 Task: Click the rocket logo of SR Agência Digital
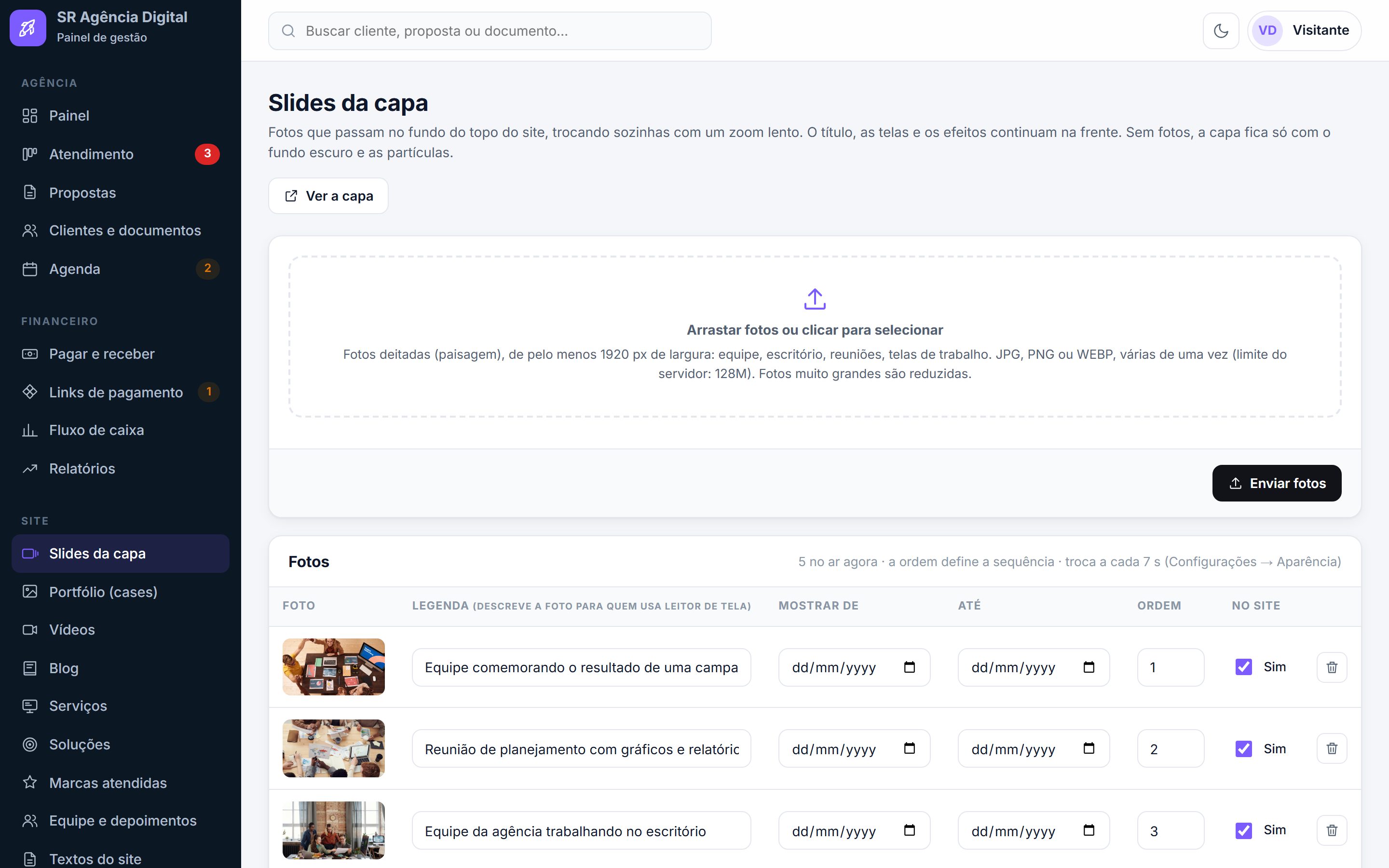click(27, 27)
